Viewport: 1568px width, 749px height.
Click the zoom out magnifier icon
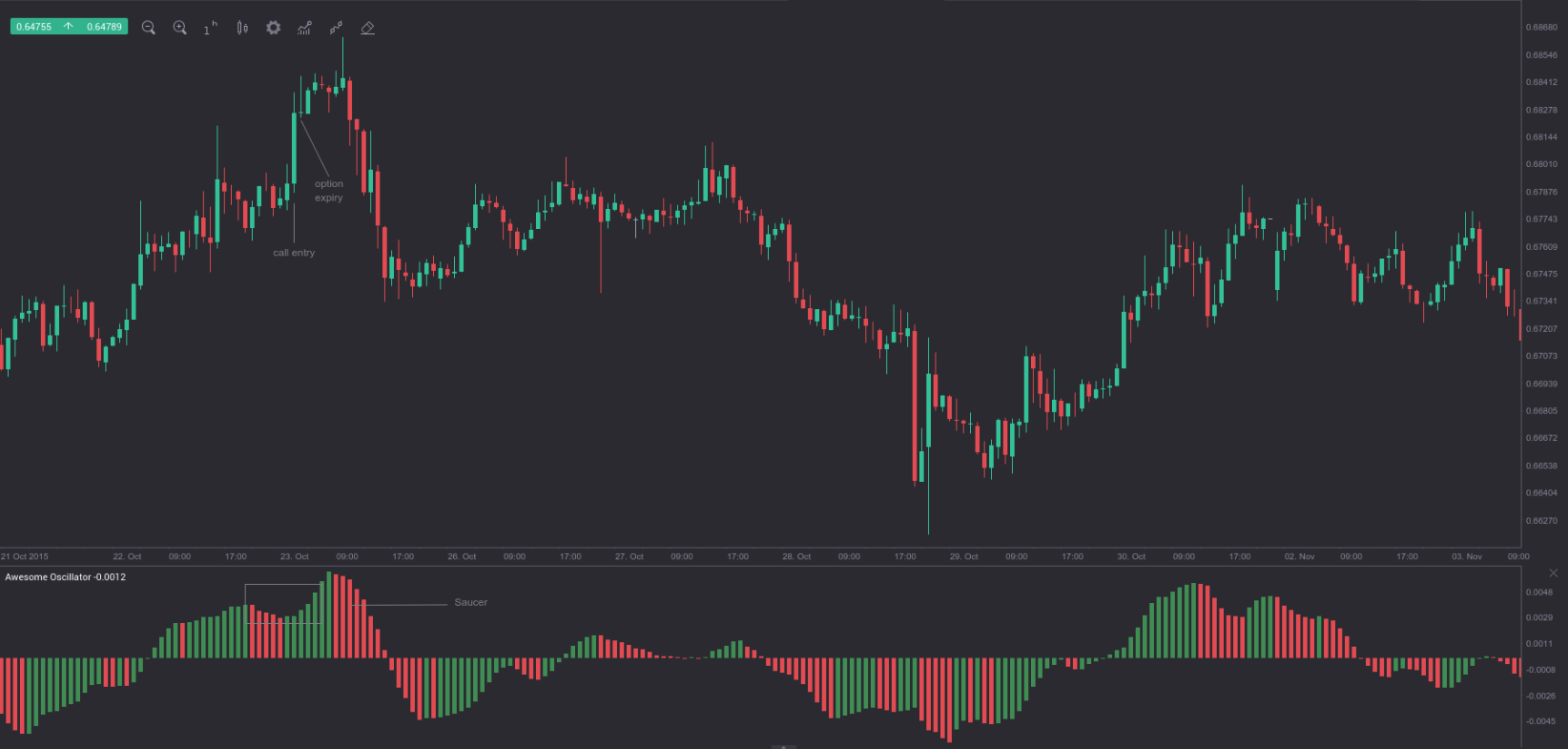[x=149, y=28]
